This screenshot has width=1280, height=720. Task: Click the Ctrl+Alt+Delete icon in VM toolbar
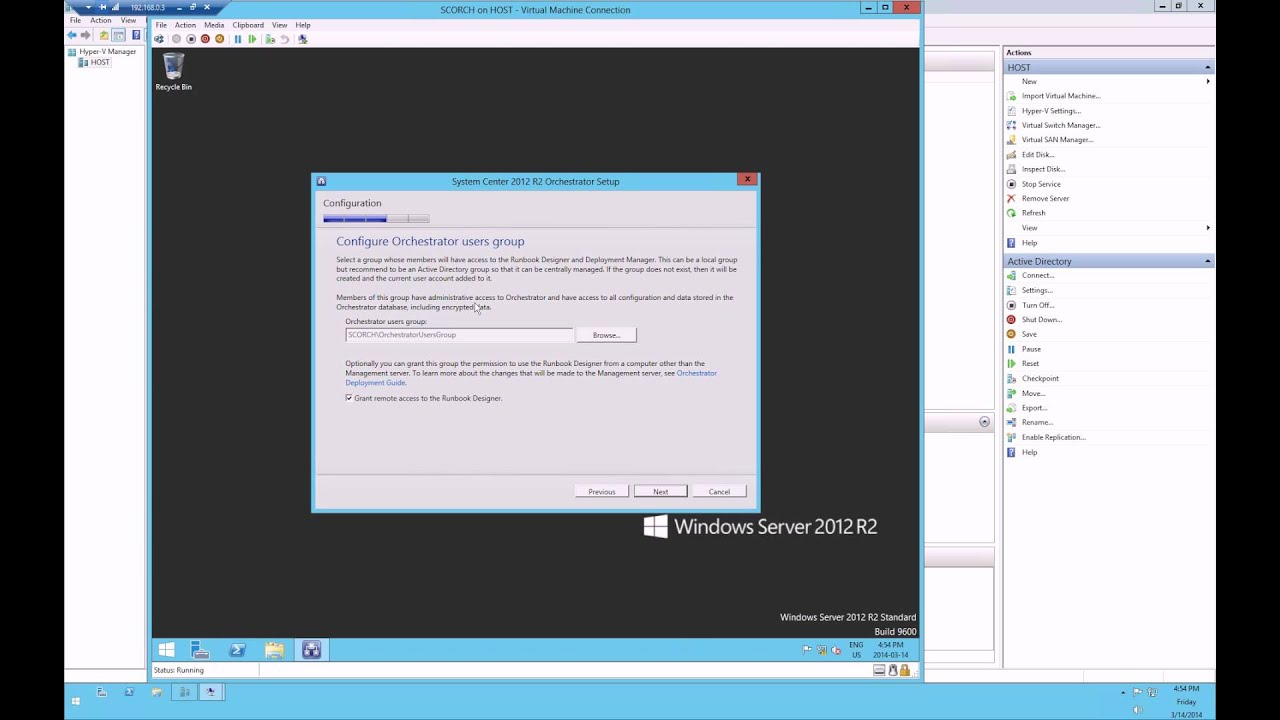point(159,39)
